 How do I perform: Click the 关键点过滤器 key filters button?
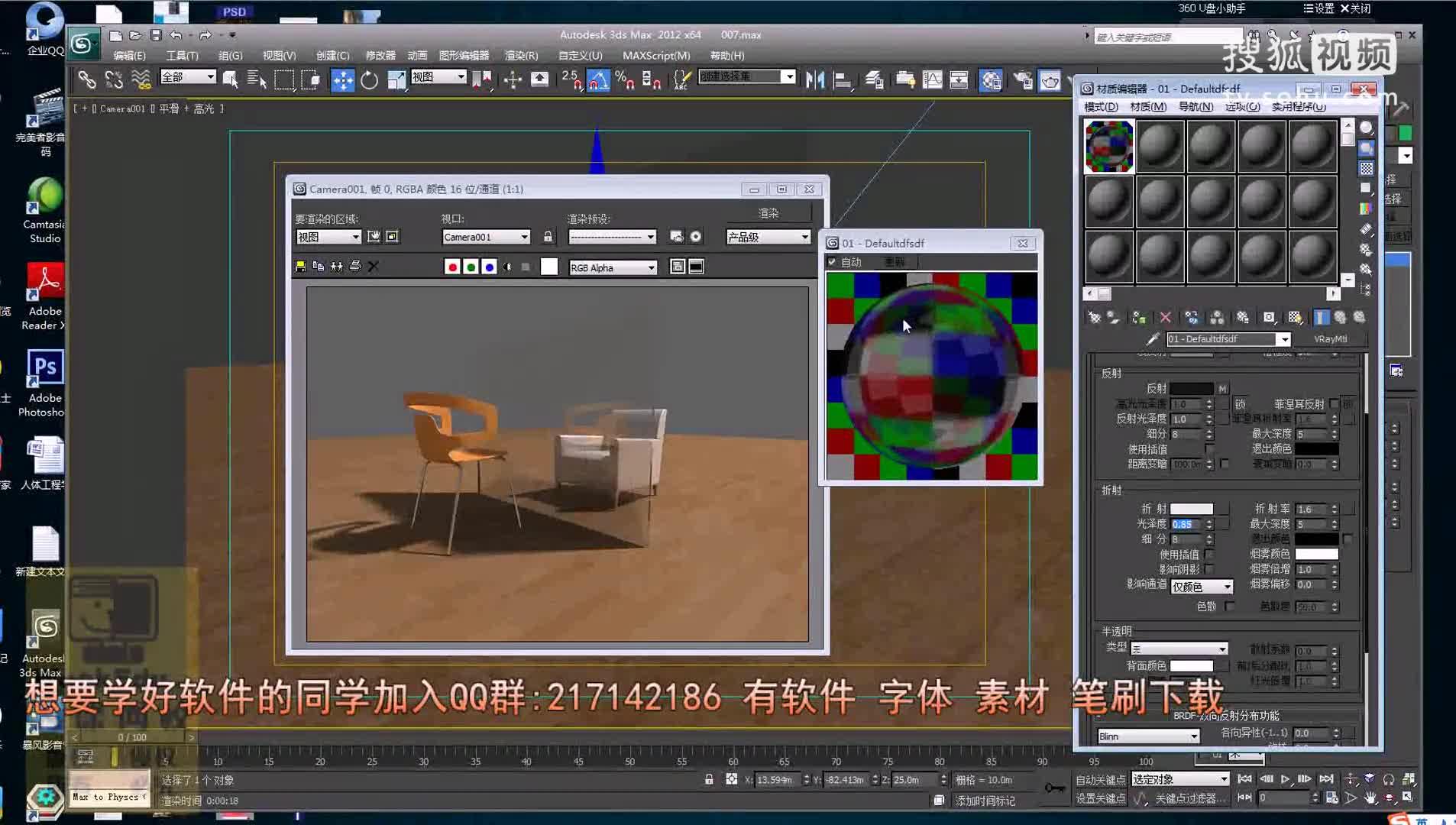1190,798
